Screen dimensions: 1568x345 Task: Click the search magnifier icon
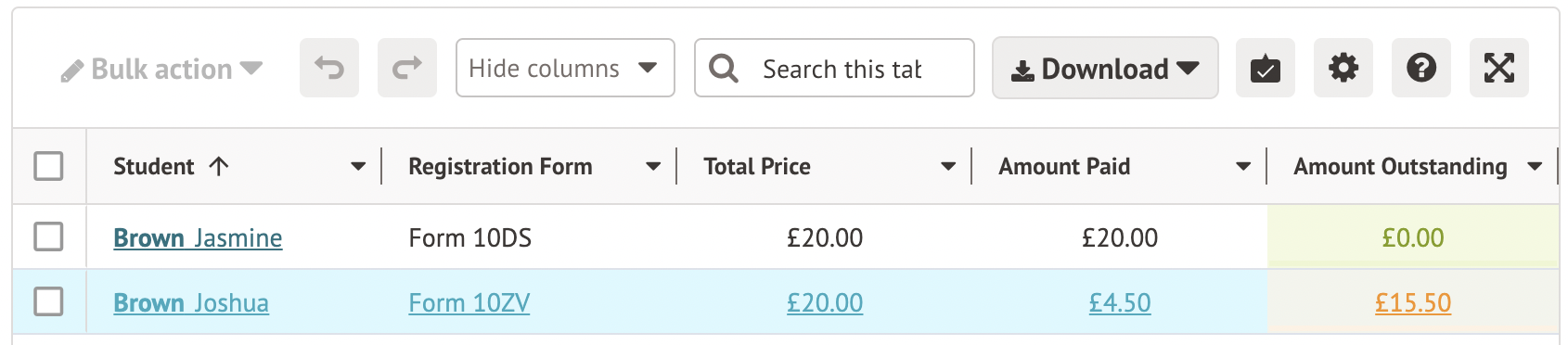(x=724, y=68)
